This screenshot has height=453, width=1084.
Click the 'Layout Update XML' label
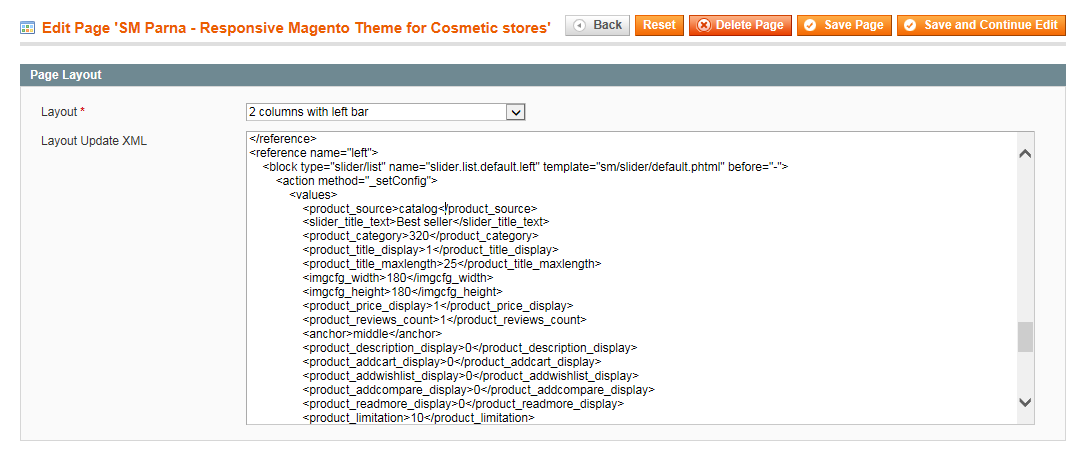tap(93, 141)
